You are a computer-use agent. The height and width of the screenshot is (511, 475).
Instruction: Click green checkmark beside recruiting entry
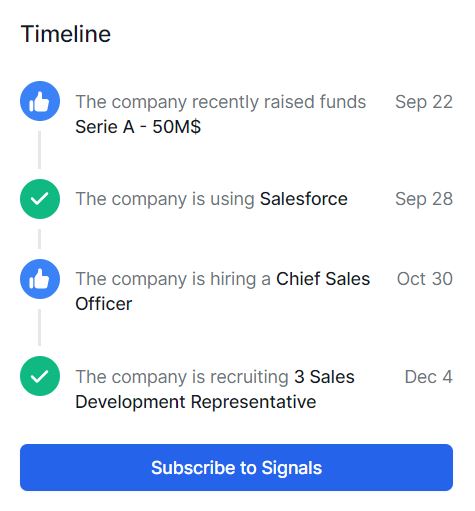click(40, 376)
